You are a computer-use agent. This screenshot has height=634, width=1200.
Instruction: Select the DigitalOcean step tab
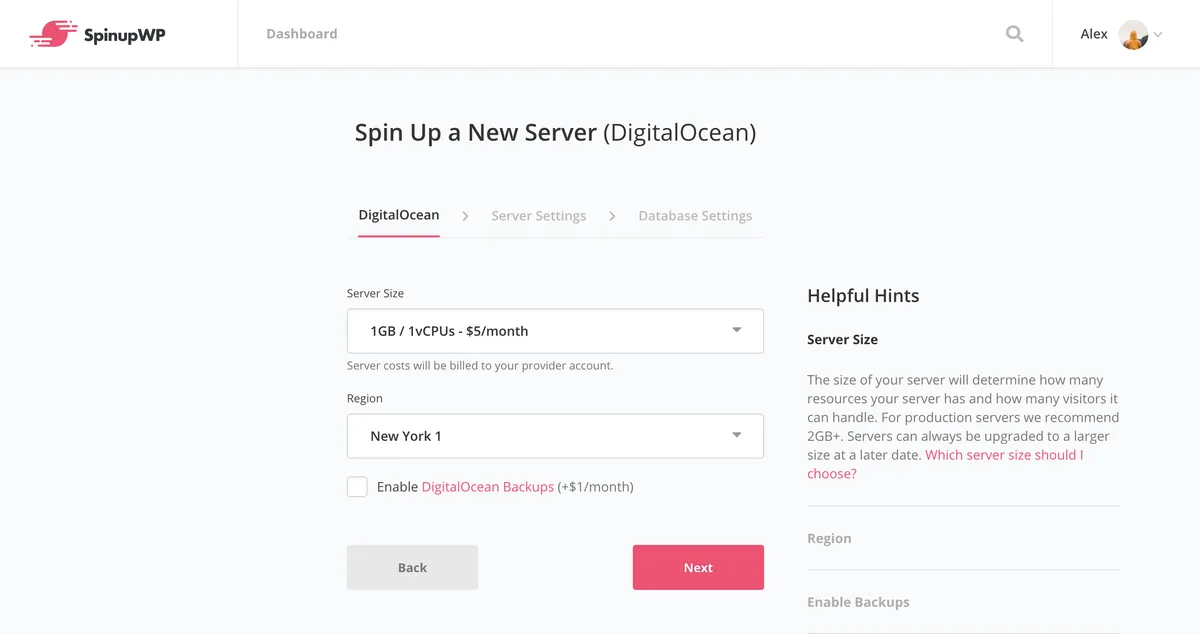coord(398,215)
